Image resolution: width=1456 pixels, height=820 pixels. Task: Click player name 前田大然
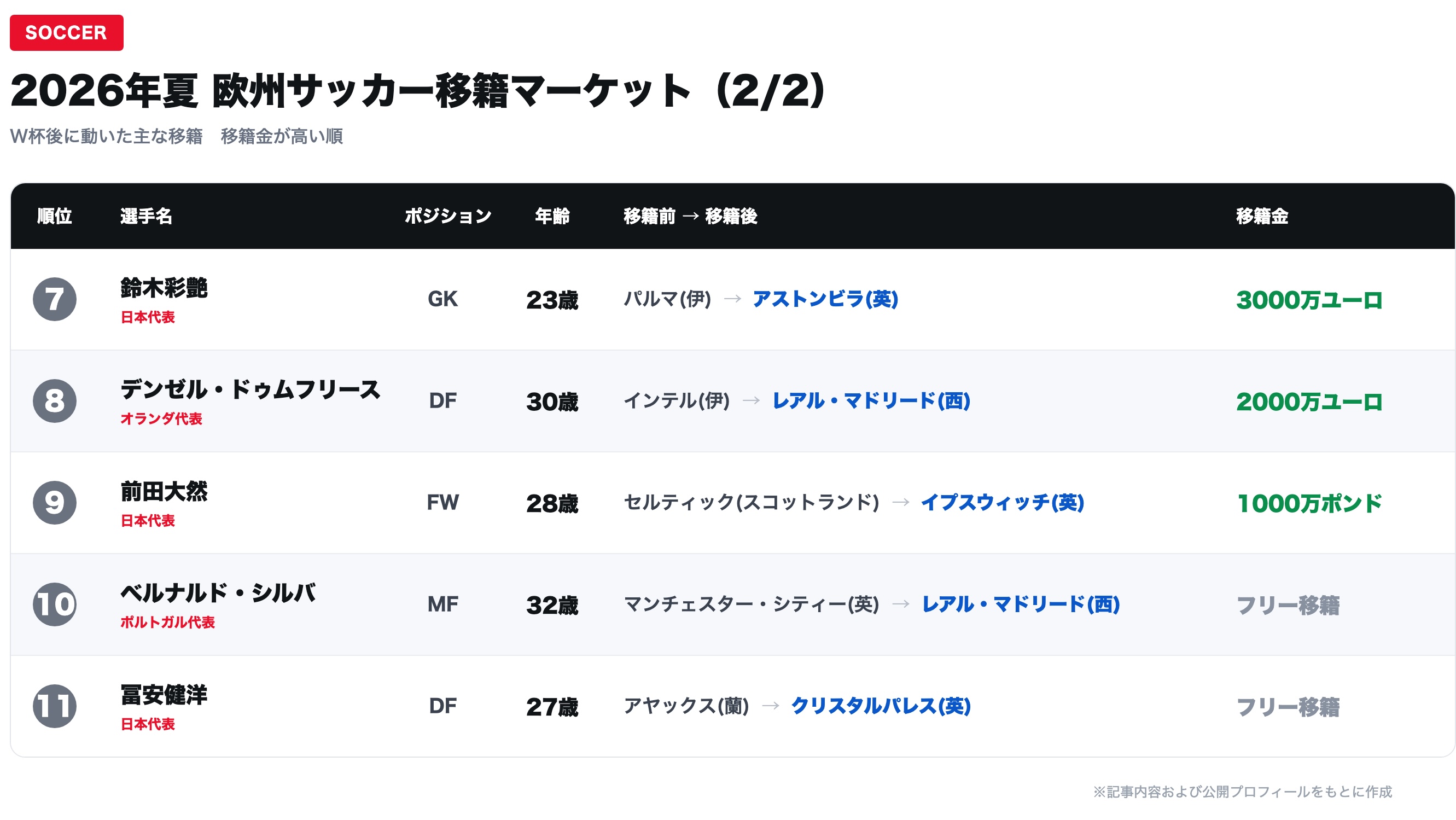(x=164, y=491)
